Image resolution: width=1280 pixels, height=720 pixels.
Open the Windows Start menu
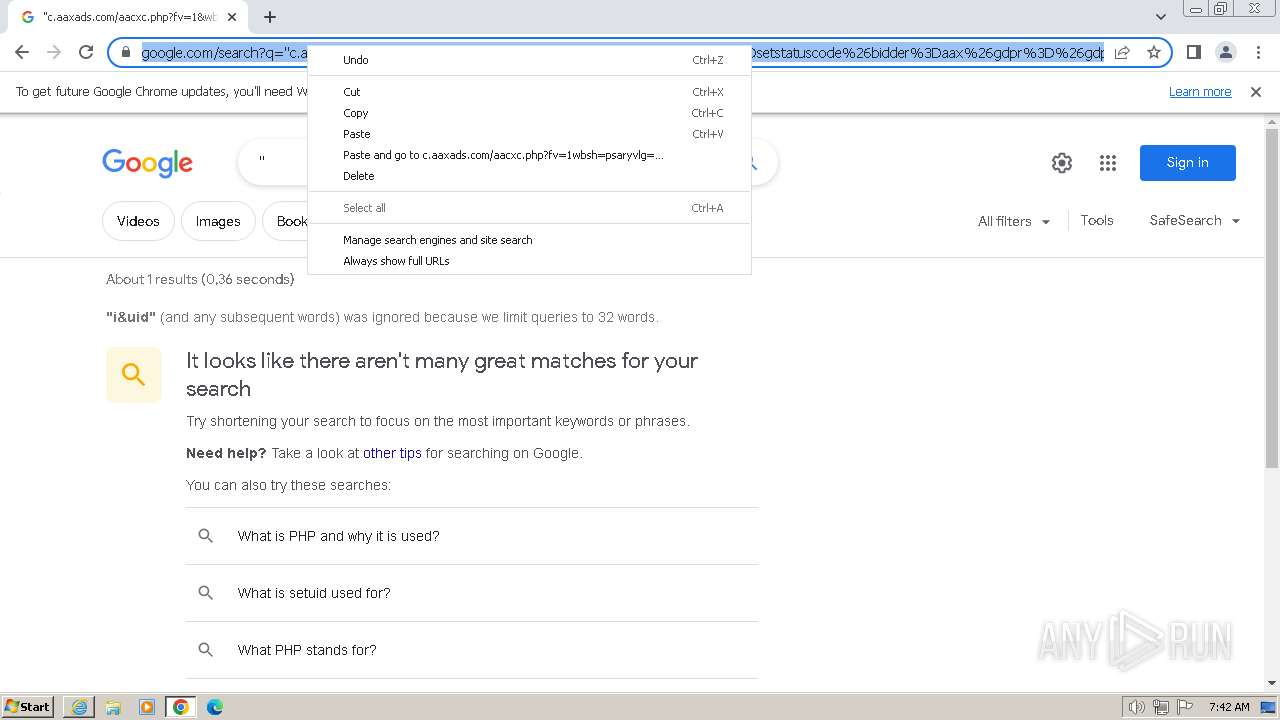click(x=28, y=707)
